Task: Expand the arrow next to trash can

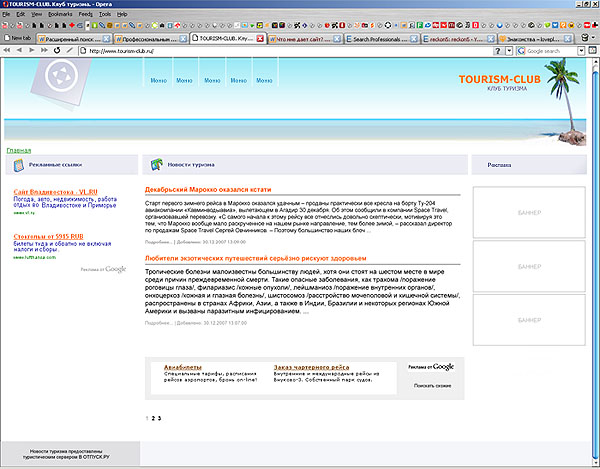Action: [593, 38]
